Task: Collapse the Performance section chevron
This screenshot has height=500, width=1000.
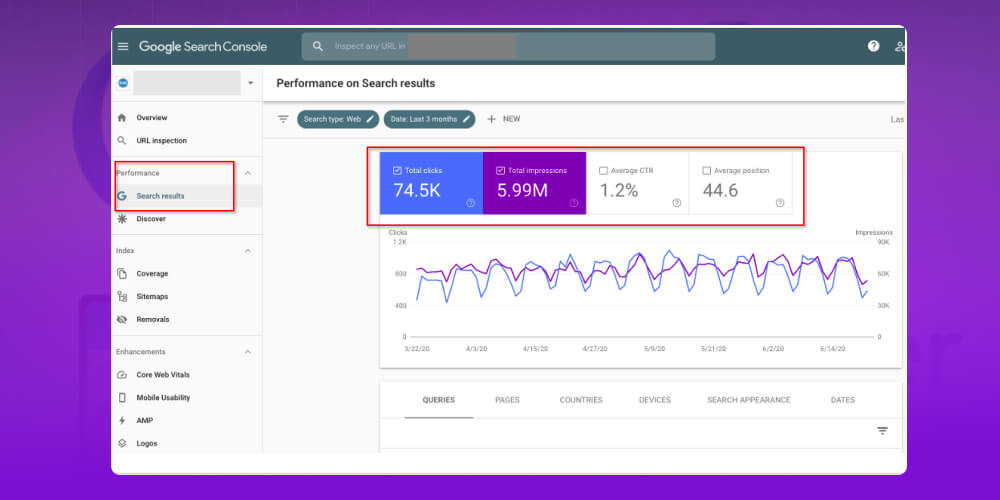Action: pyautogui.click(x=248, y=173)
